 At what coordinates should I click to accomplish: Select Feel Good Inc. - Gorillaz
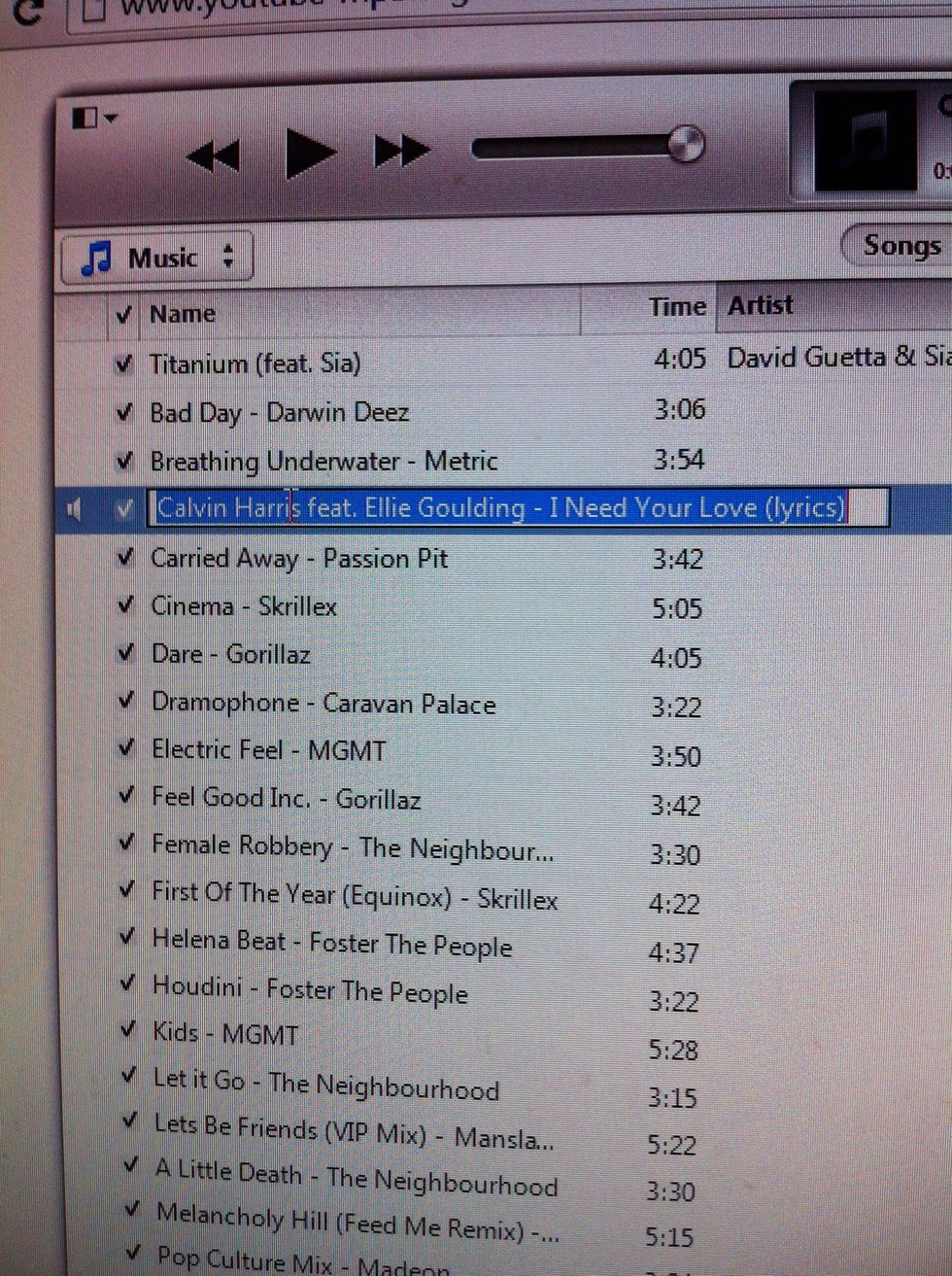pos(286,798)
